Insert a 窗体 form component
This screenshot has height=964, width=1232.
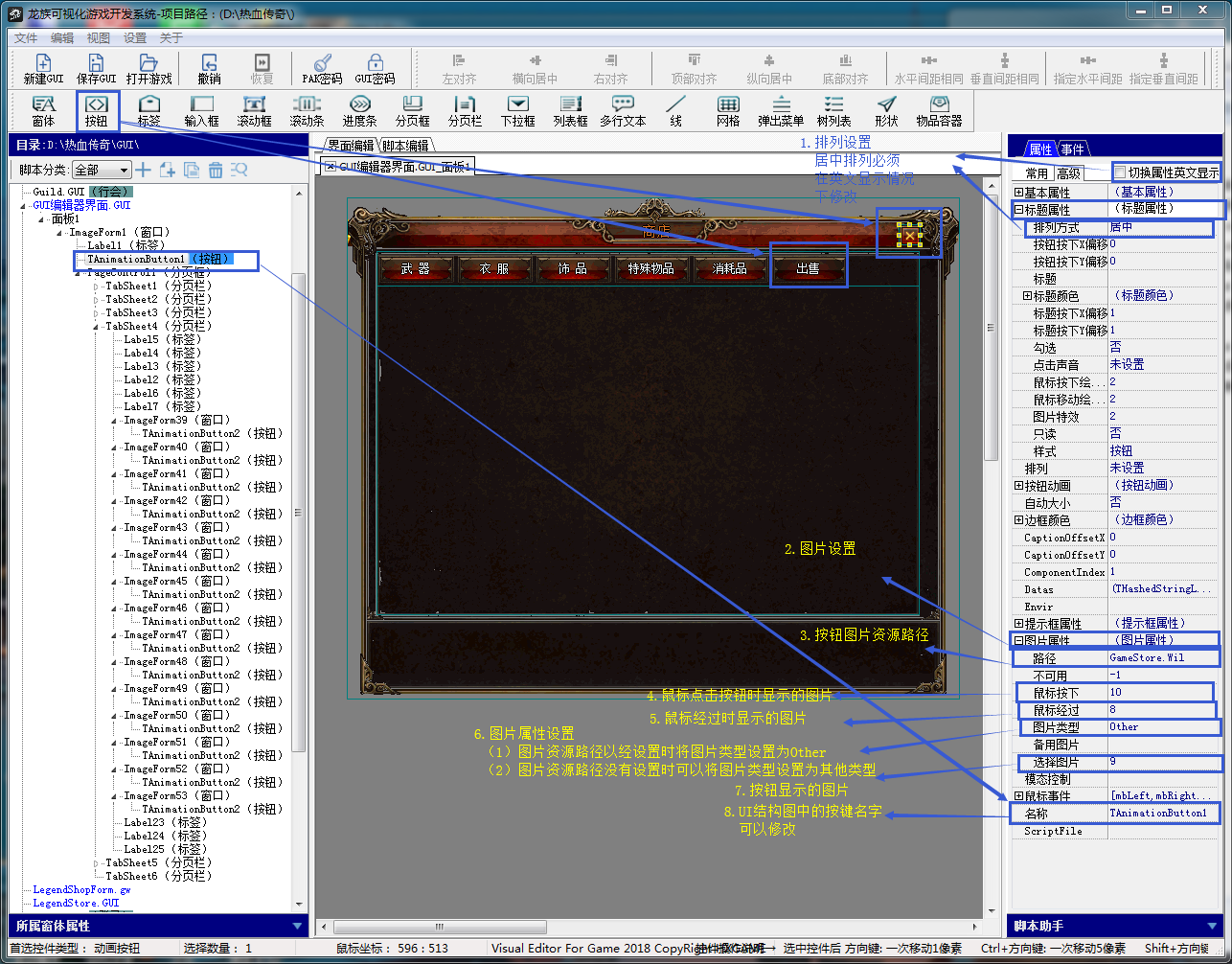pos(43,111)
